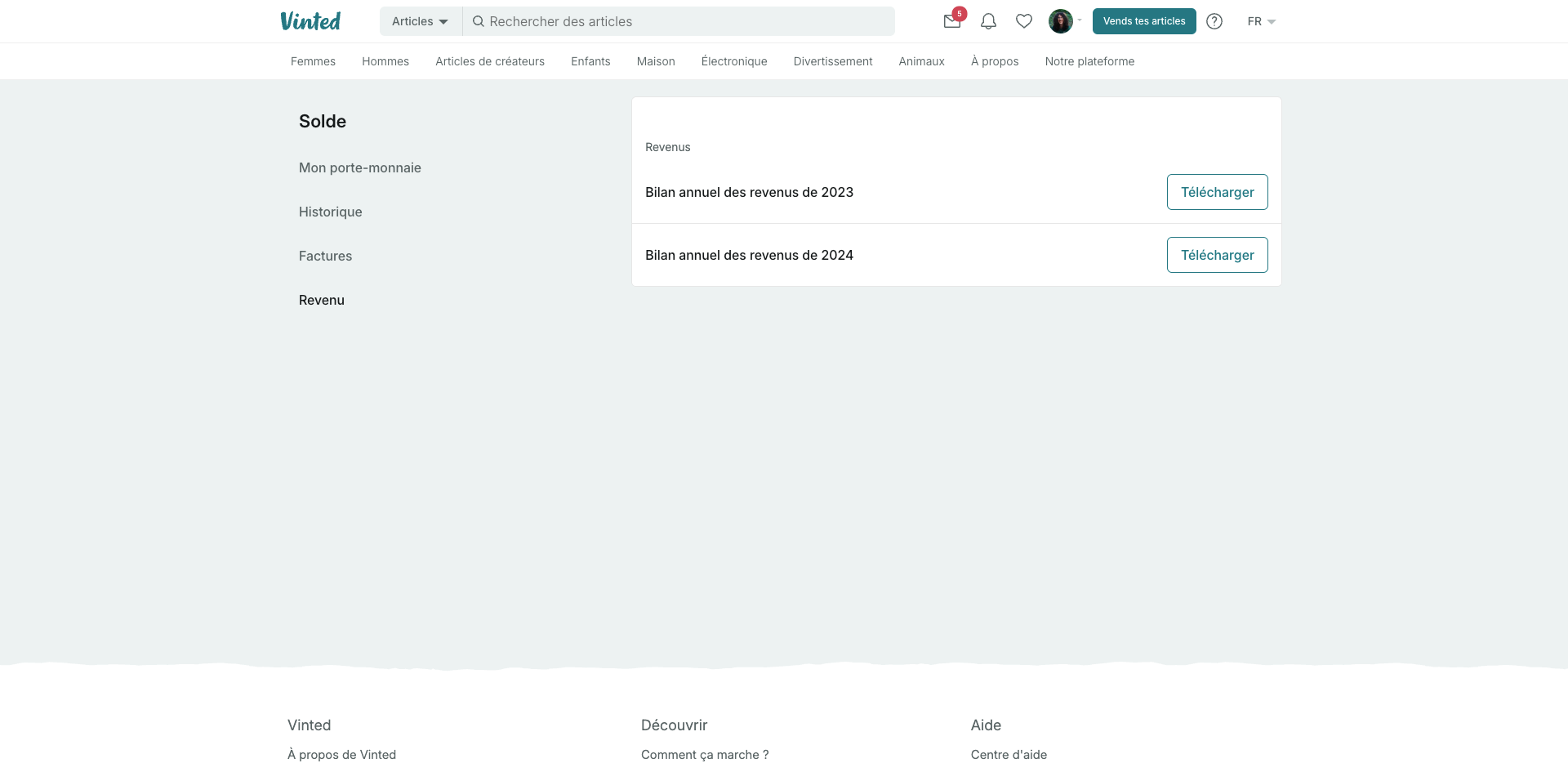Open the Femmes category menu
This screenshot has height=763, width=1568.
tap(313, 61)
